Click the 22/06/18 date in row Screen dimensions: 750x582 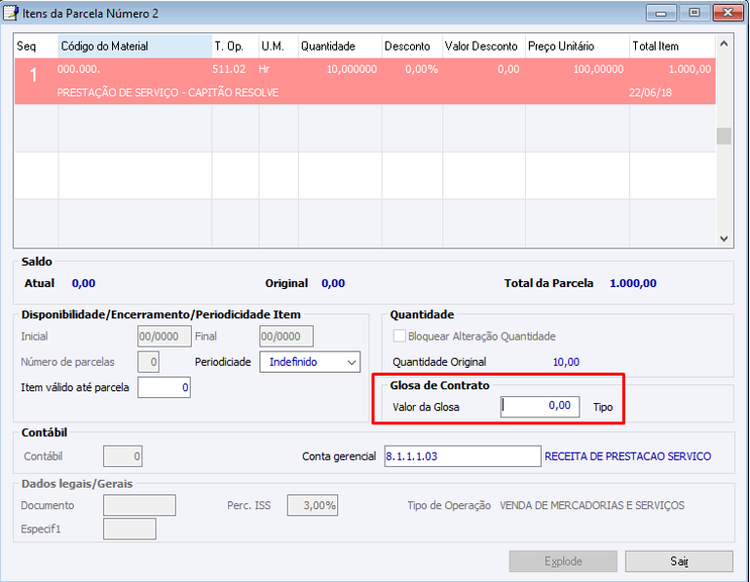click(650, 93)
